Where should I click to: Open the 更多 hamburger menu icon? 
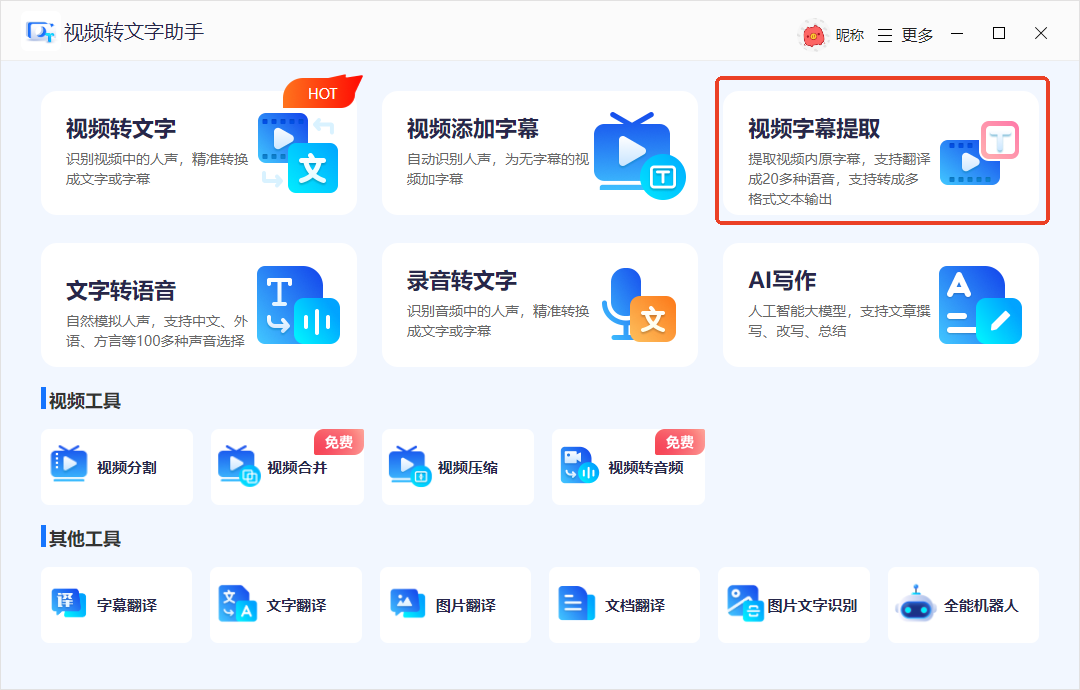pos(885,35)
